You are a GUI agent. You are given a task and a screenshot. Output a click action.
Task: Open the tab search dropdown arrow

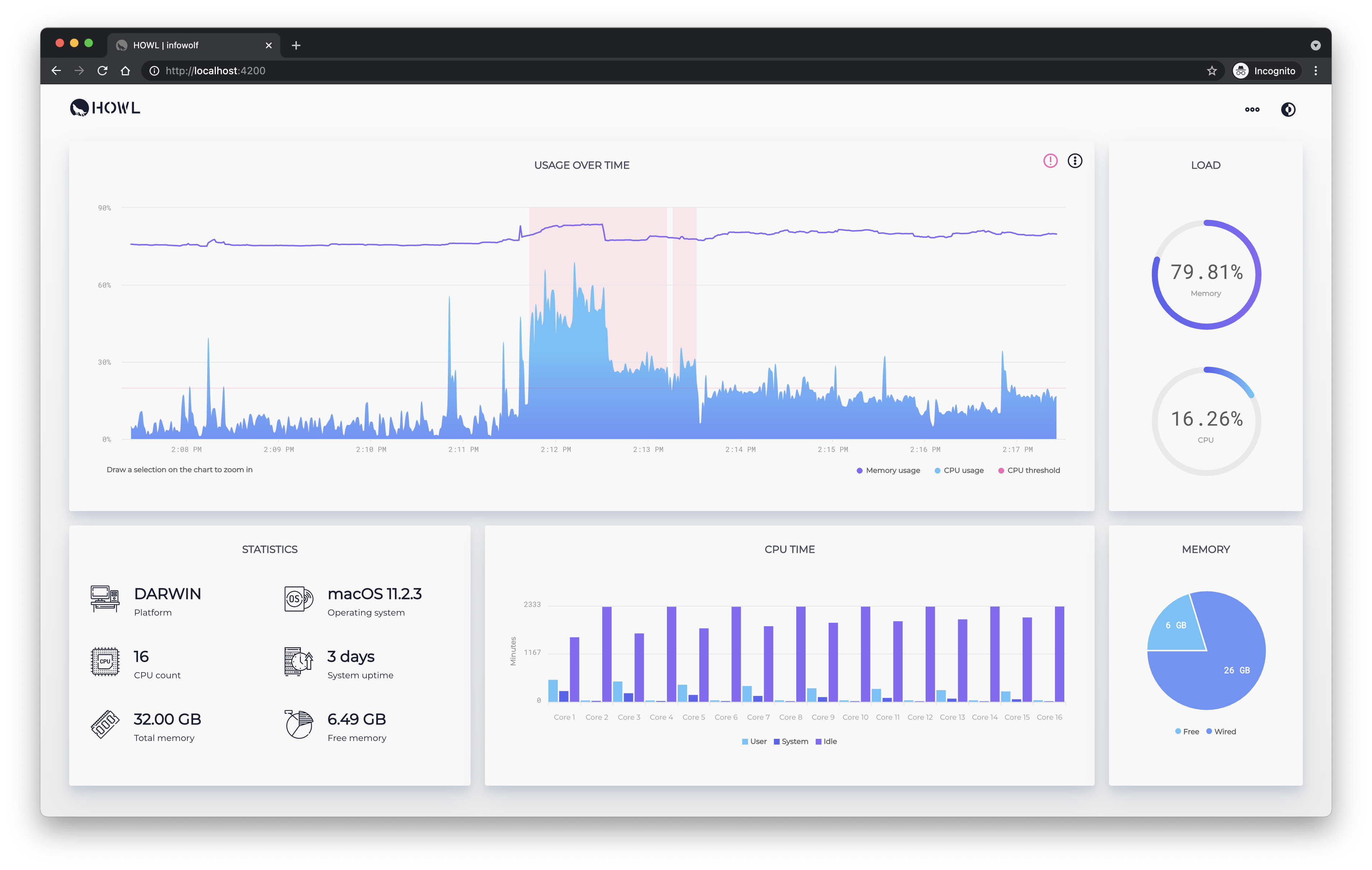pos(1315,45)
